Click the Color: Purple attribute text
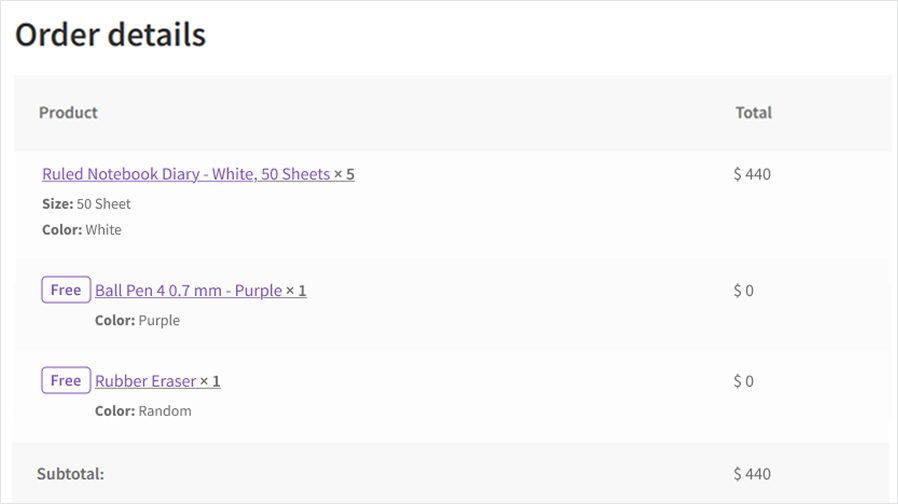 click(x=137, y=321)
